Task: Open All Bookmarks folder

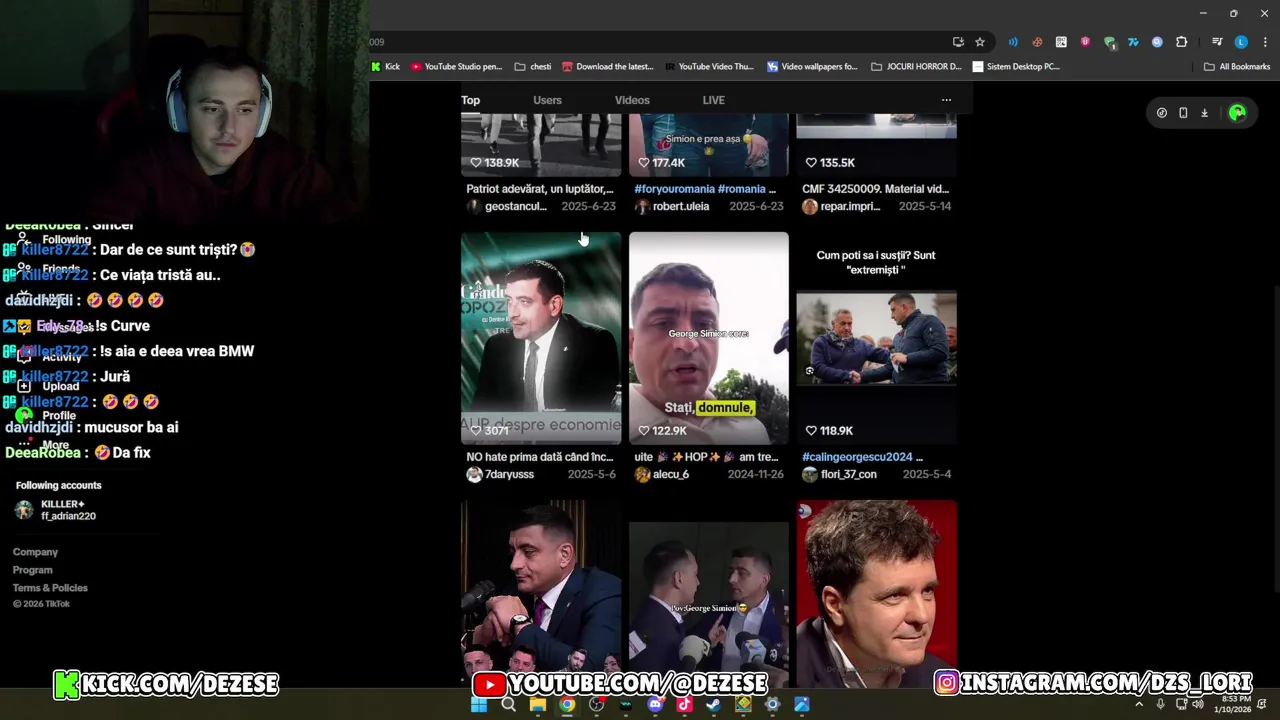Action: [x=1237, y=67]
